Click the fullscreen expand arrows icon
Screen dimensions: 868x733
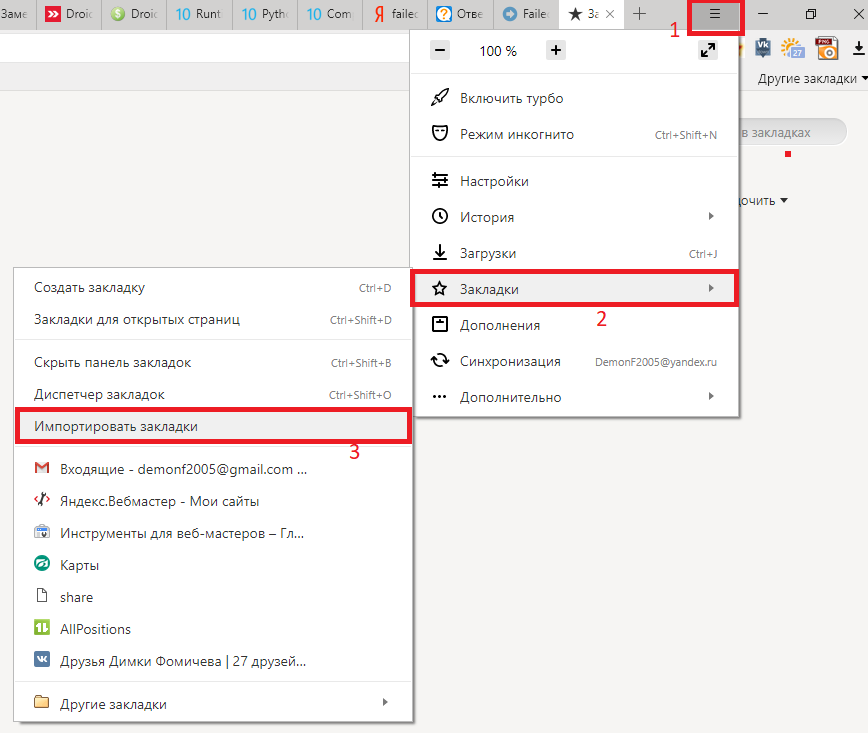tap(708, 51)
